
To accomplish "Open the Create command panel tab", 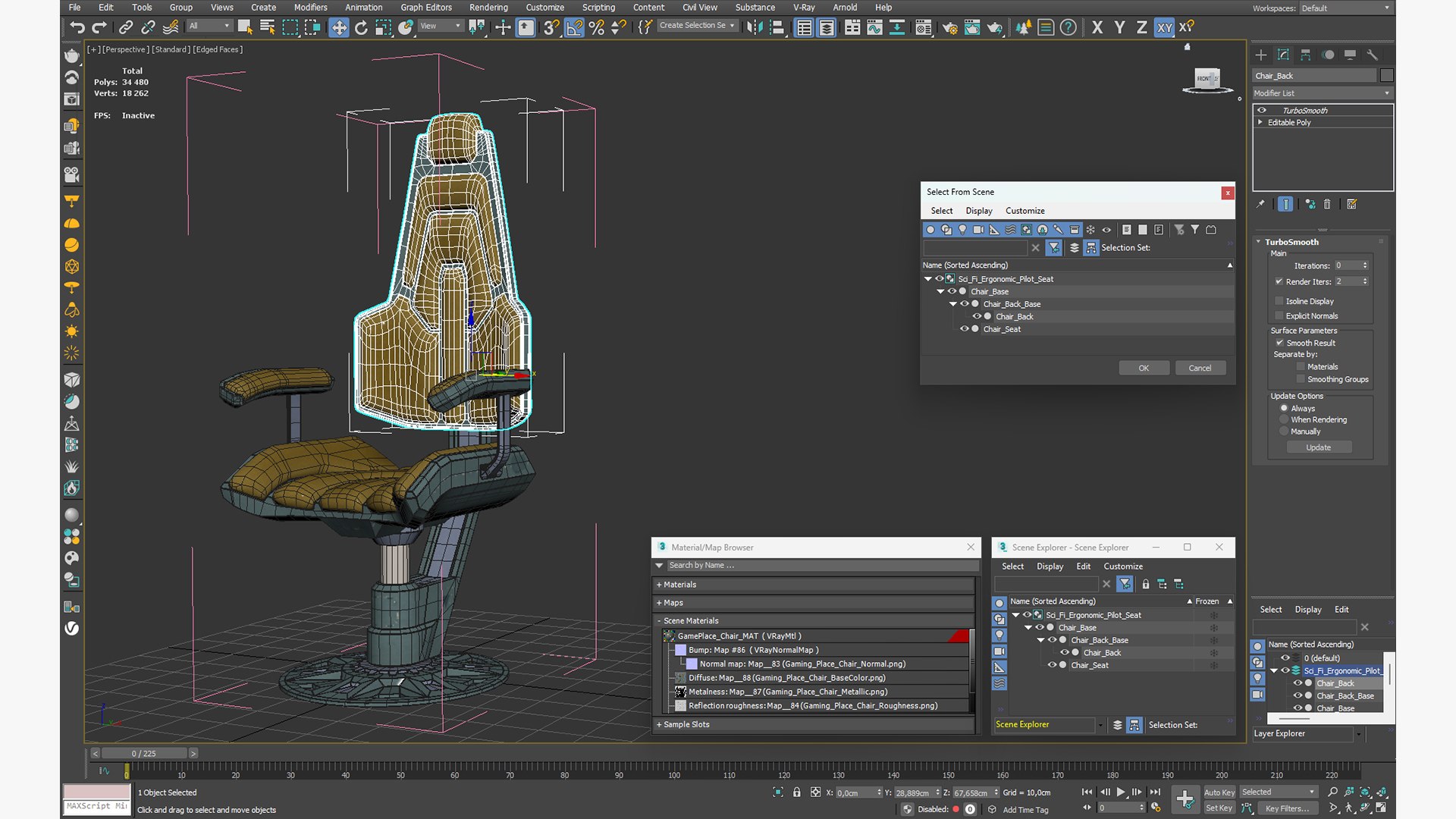I will click(1260, 55).
